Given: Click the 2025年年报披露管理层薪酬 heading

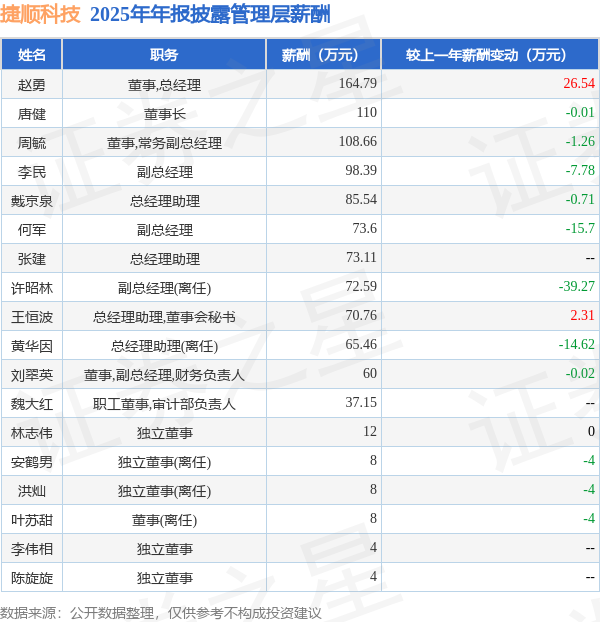Looking at the screenshot, I should coord(210,15).
